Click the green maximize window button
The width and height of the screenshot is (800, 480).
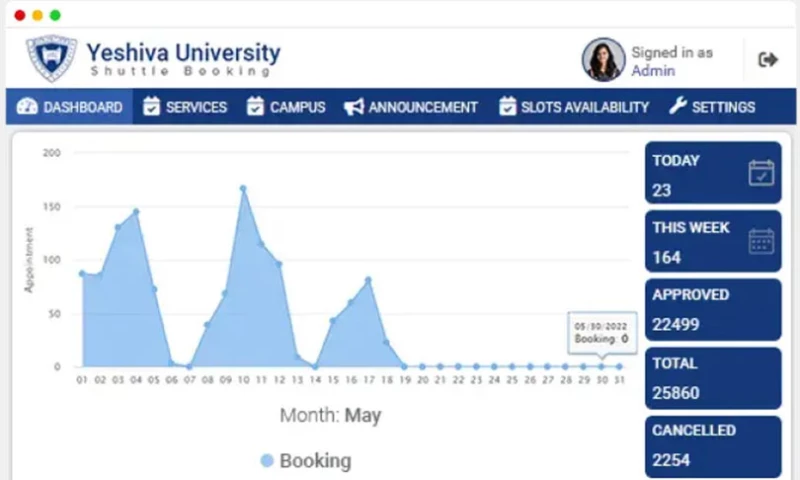(x=55, y=15)
